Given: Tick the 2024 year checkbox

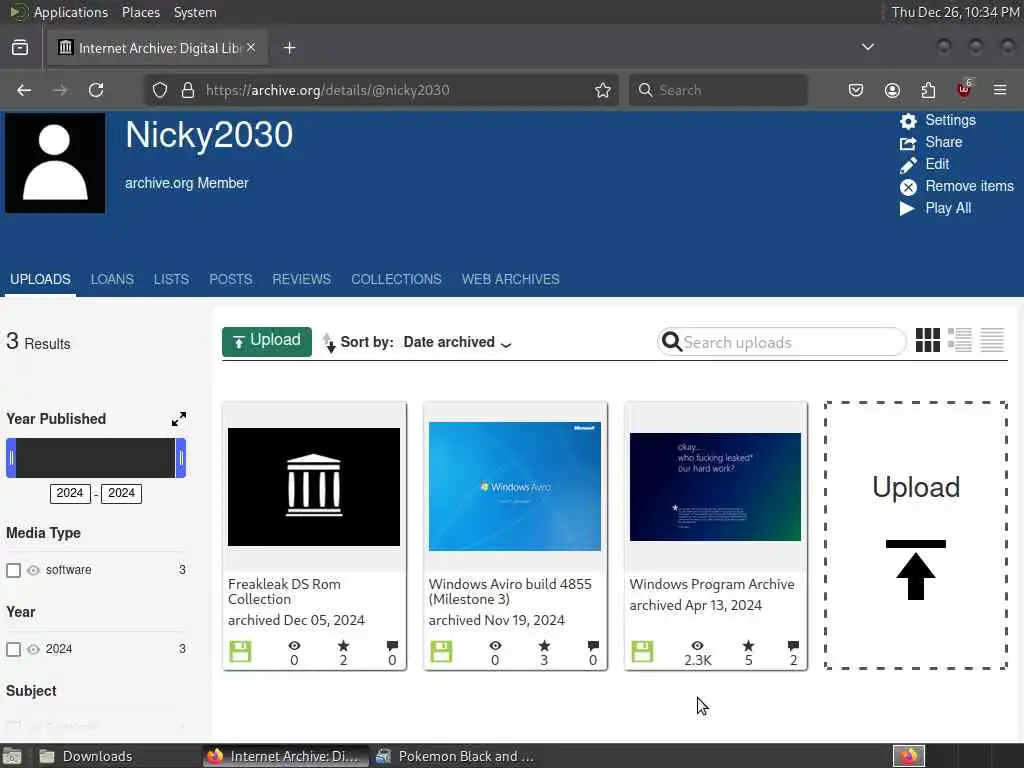Looking at the screenshot, I should (13, 649).
